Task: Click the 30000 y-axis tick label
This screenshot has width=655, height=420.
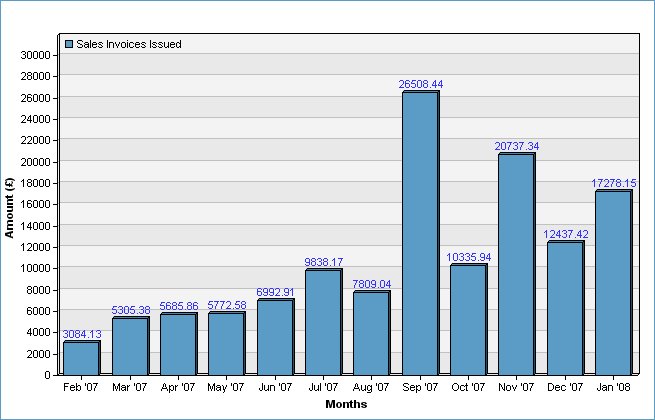Action: (x=36, y=55)
